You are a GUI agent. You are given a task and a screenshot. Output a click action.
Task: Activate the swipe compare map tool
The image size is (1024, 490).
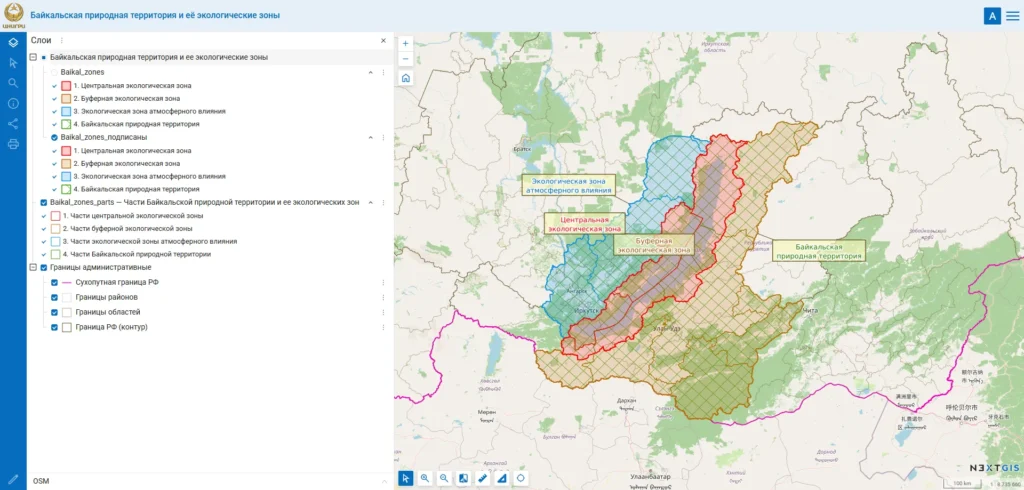click(464, 478)
